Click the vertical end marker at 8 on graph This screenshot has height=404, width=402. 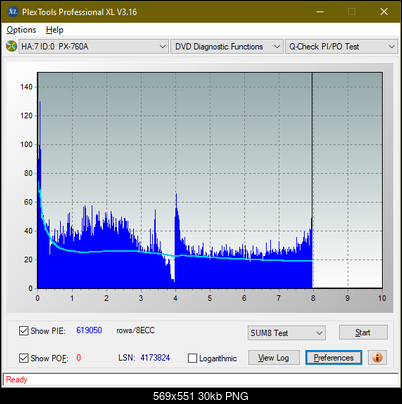(x=312, y=180)
